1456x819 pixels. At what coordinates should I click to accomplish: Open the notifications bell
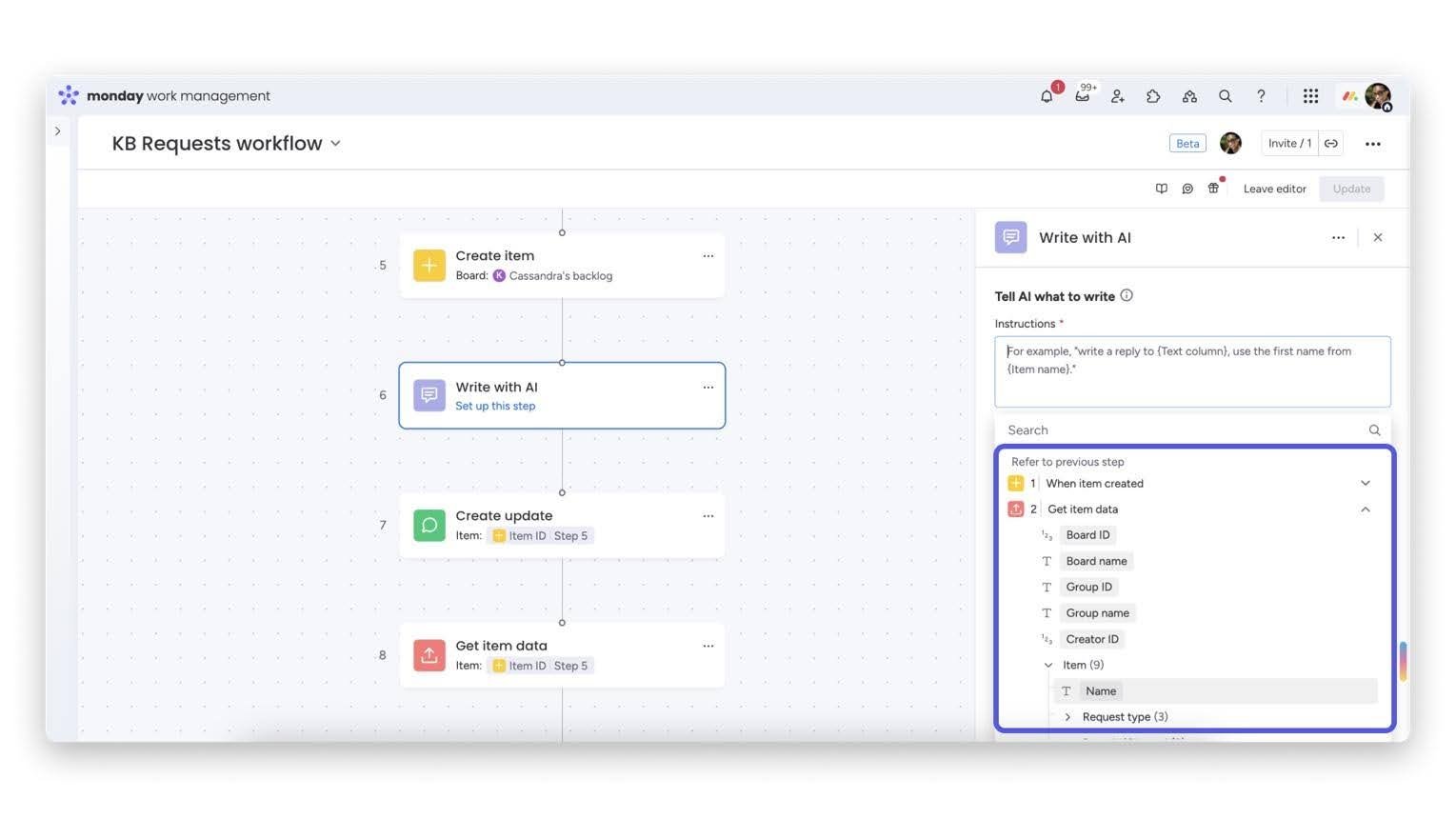pyautogui.click(x=1047, y=96)
